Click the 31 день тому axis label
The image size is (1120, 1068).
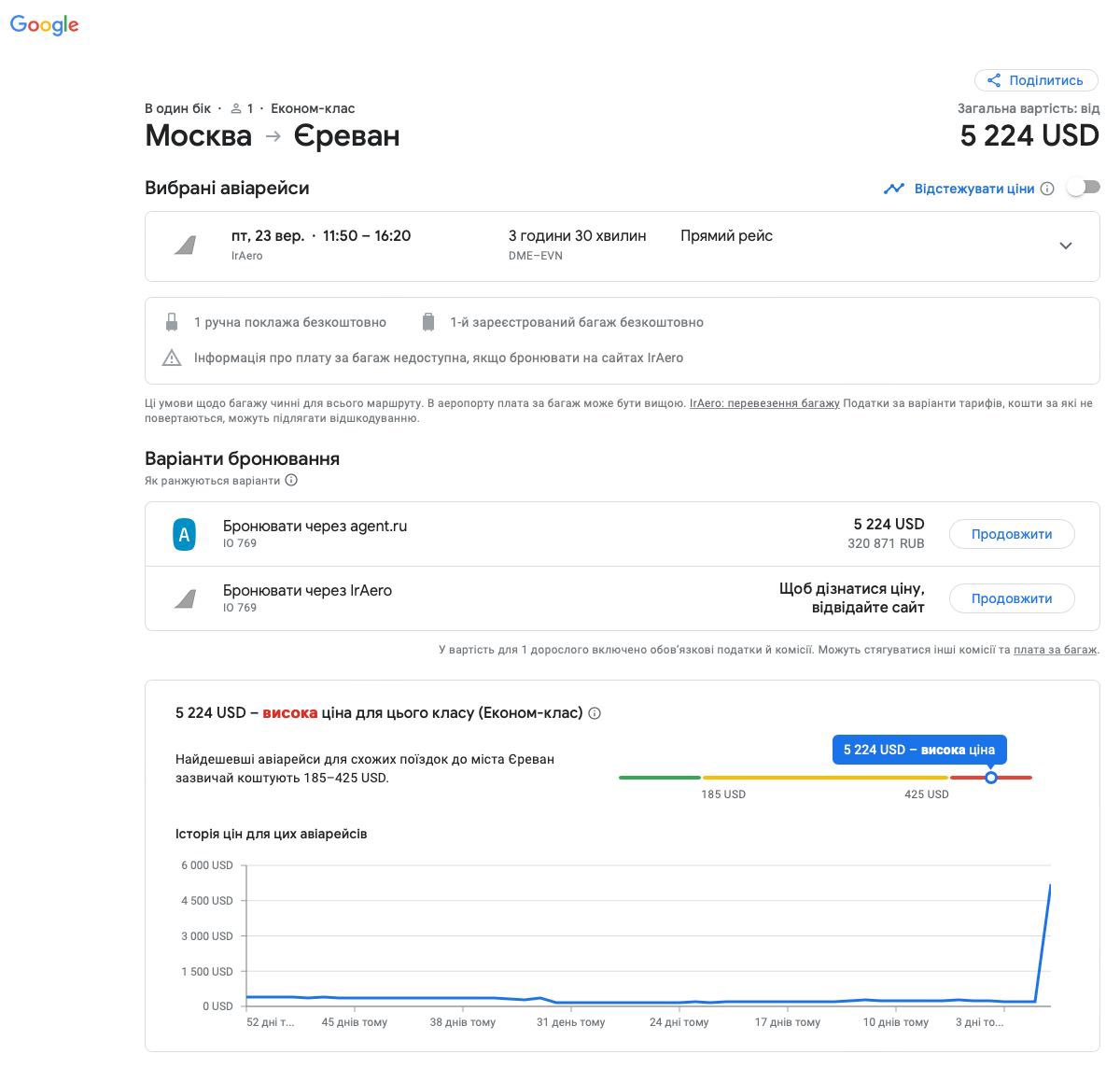point(571,1022)
